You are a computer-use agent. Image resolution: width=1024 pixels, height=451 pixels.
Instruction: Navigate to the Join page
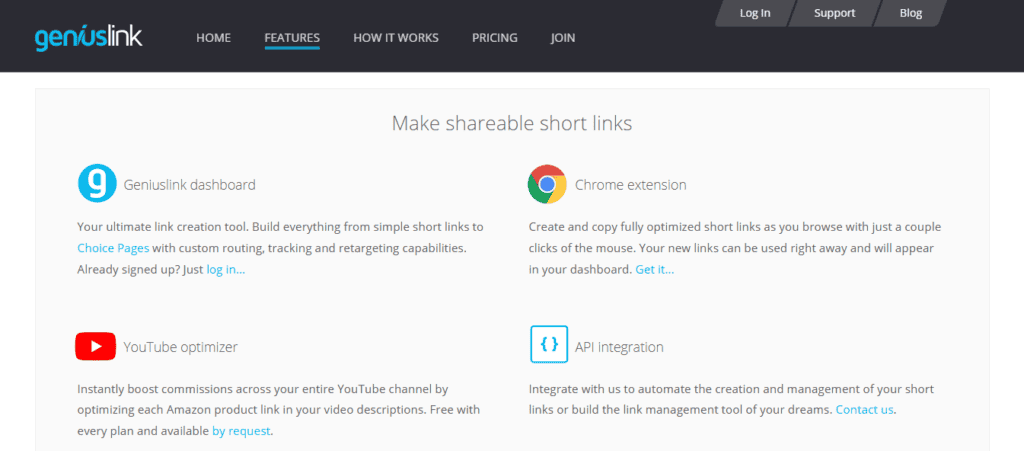click(563, 38)
